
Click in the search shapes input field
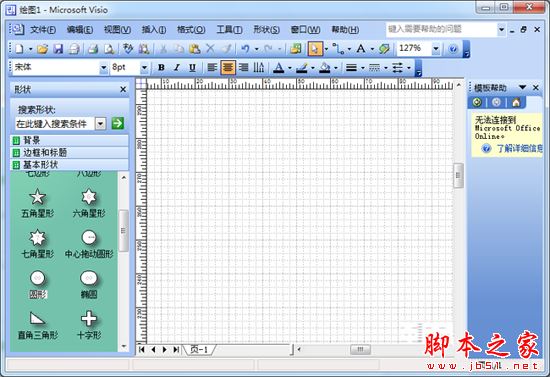pyautogui.click(x=55, y=124)
